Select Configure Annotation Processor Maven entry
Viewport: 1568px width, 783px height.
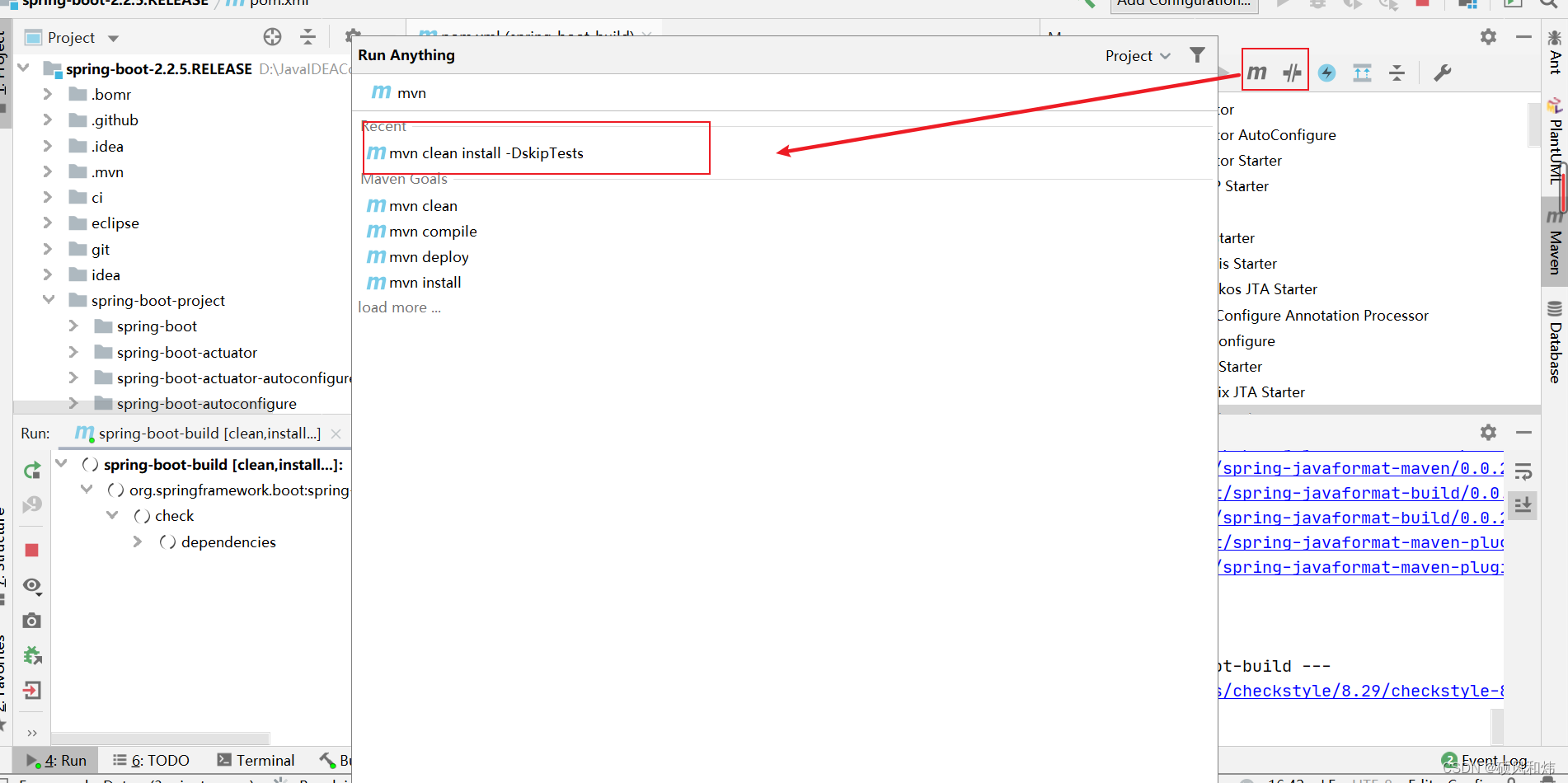[1323, 316]
